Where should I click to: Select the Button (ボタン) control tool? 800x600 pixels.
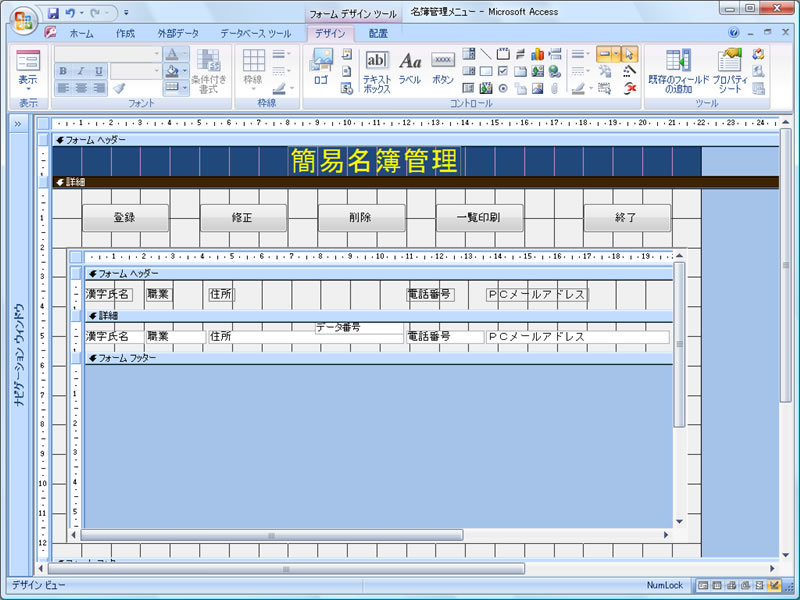click(x=443, y=68)
